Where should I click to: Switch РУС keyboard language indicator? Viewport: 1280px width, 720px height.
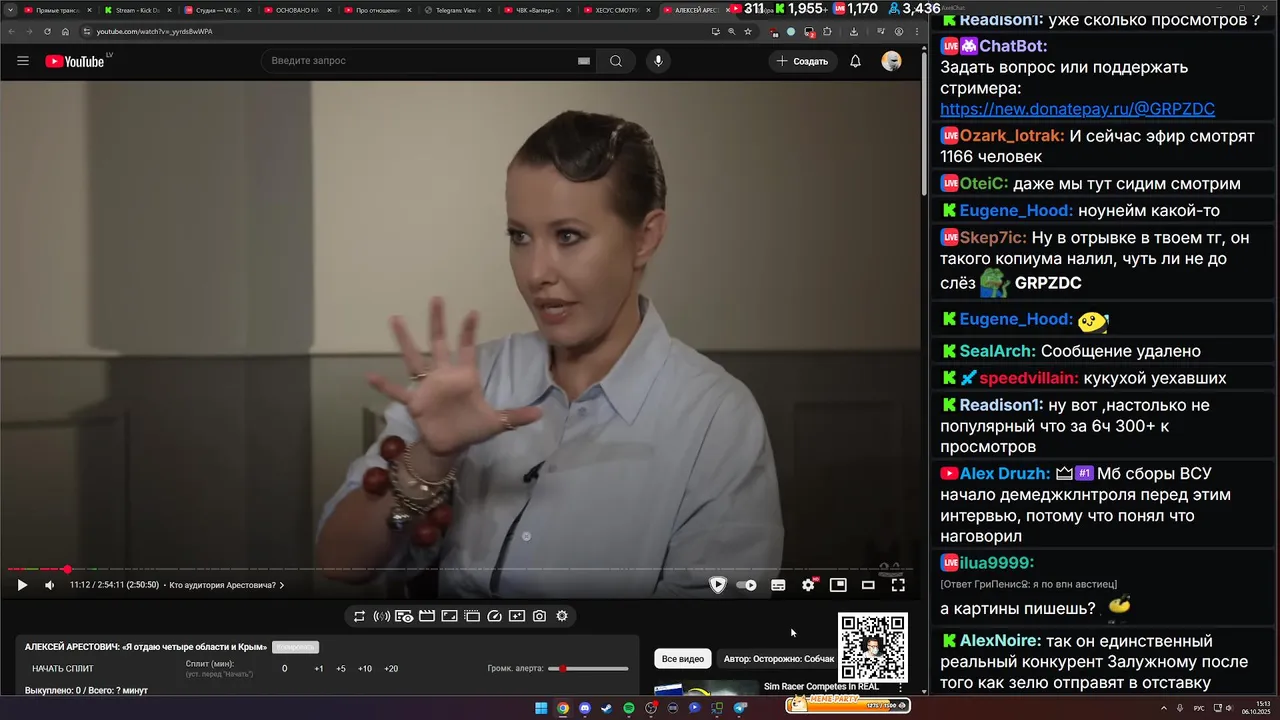(x=1199, y=708)
